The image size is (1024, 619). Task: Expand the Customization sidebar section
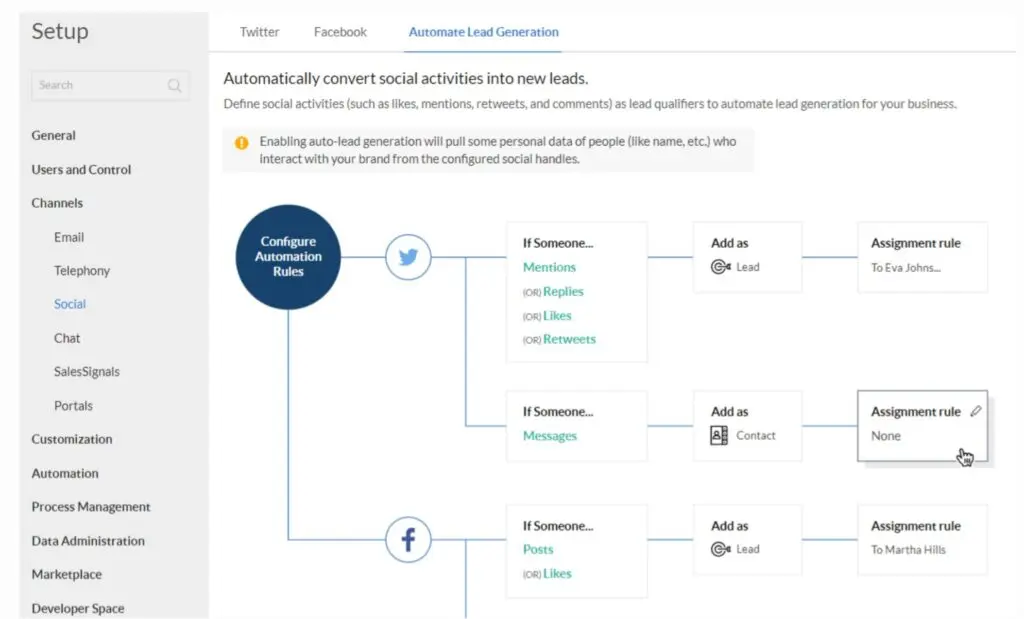(x=72, y=439)
